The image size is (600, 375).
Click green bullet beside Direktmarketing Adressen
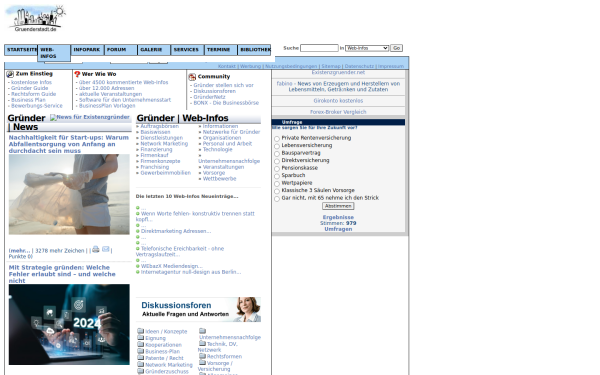(138, 231)
